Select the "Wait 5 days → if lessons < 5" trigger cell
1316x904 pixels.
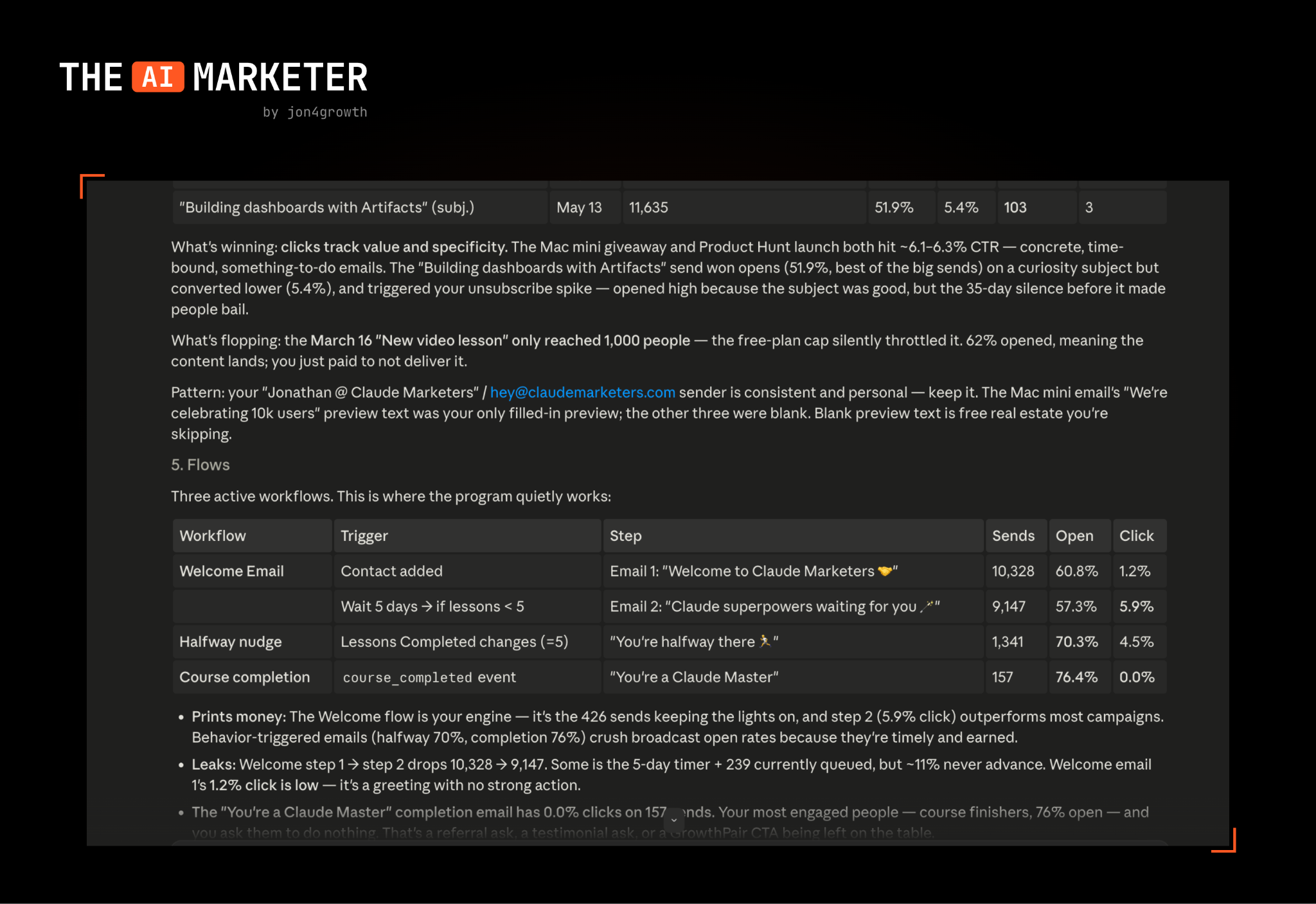(x=467, y=607)
